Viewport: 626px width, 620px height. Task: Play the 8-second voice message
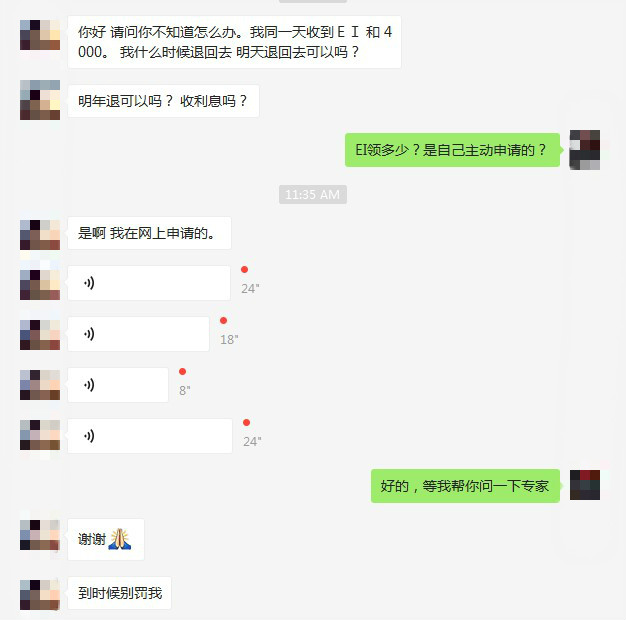click(x=118, y=385)
